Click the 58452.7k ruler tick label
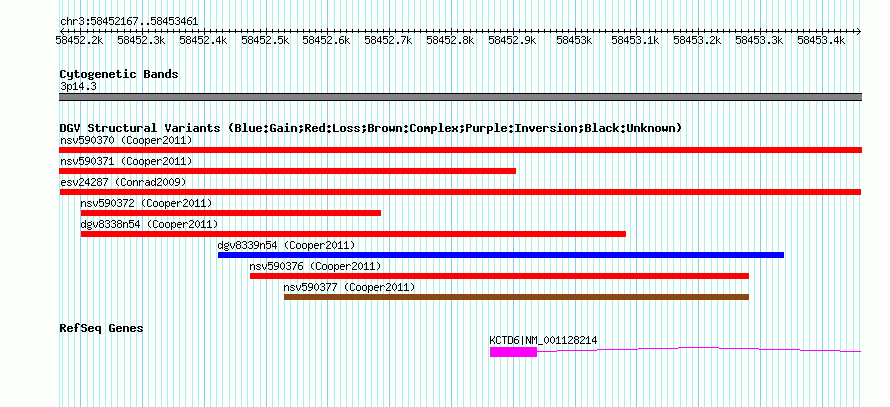This screenshot has width=890, height=407. pyautogui.click(x=388, y=40)
